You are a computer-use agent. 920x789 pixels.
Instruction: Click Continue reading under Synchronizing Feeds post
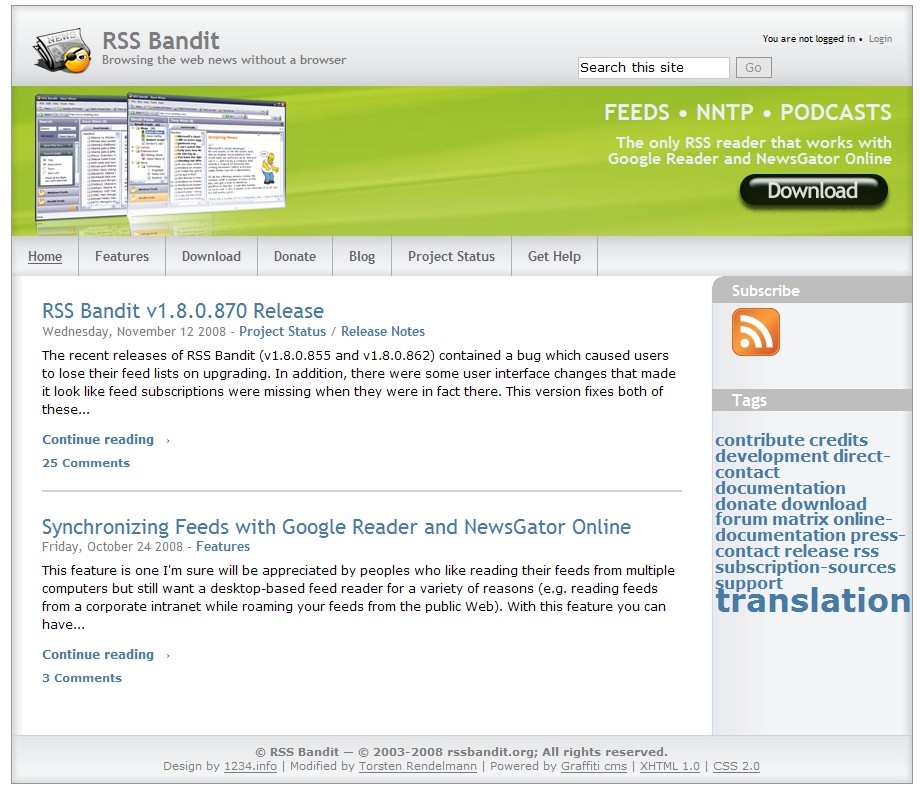point(98,654)
